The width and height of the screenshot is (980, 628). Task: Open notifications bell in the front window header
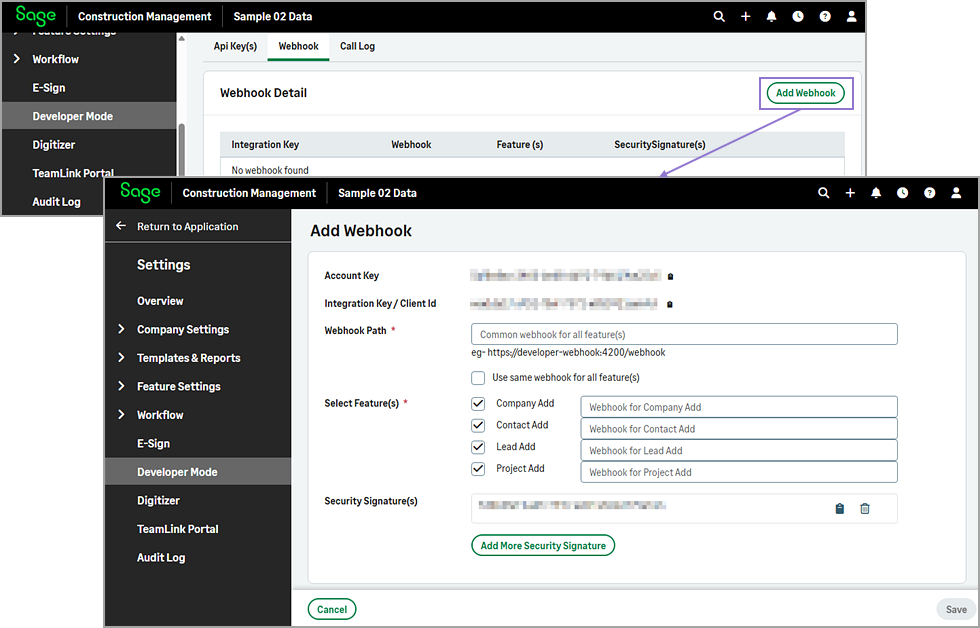(x=876, y=193)
